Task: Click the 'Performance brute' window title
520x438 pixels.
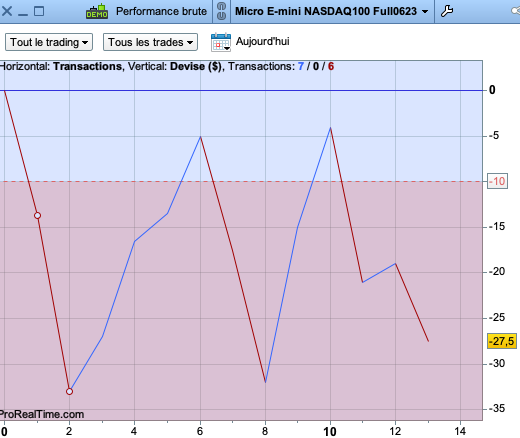Action: click(x=161, y=11)
